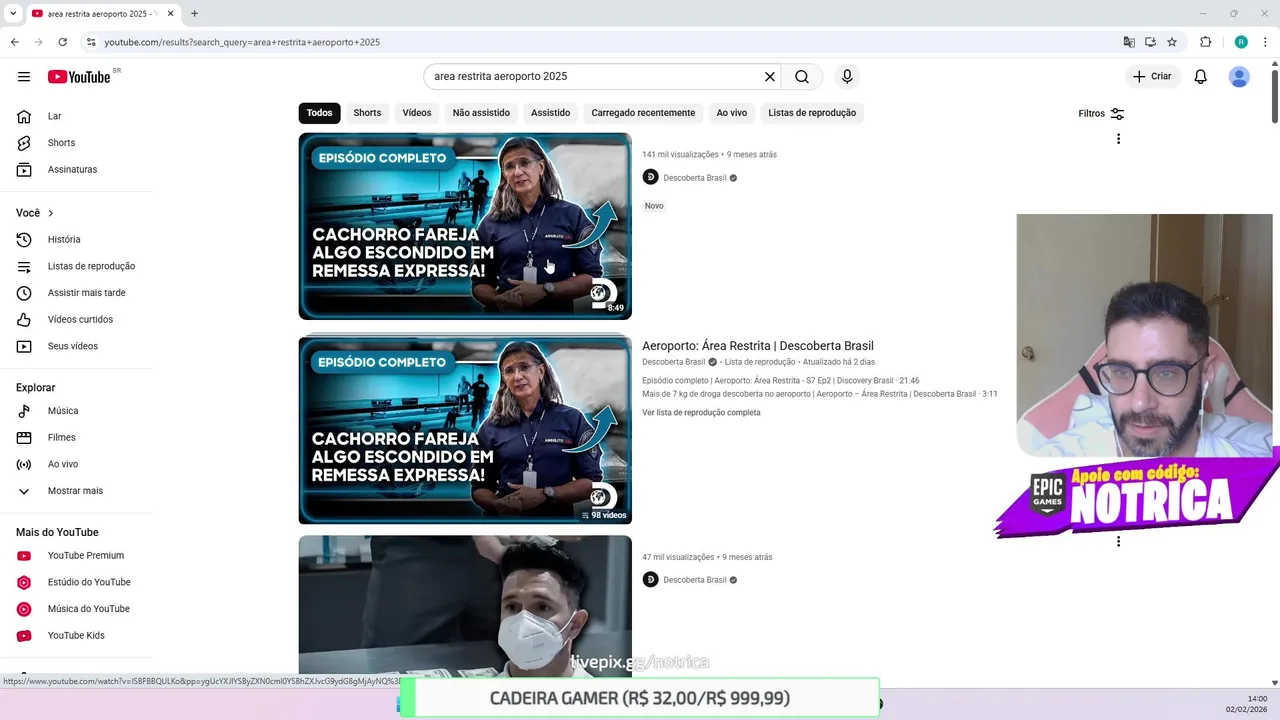1280x720 pixels.
Task: Open Assinaturas in the sidebar
Action: click(x=76, y=170)
